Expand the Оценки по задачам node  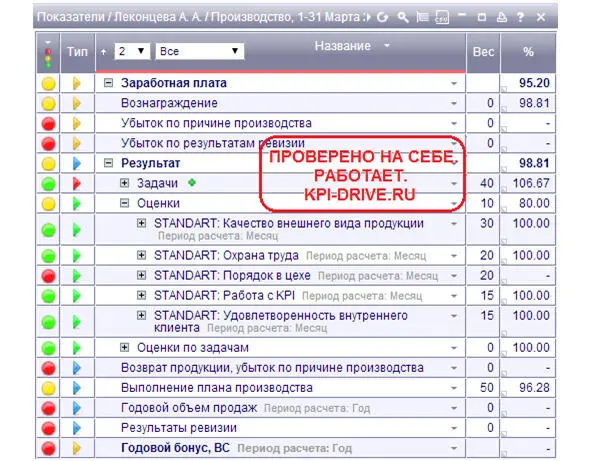(124, 347)
